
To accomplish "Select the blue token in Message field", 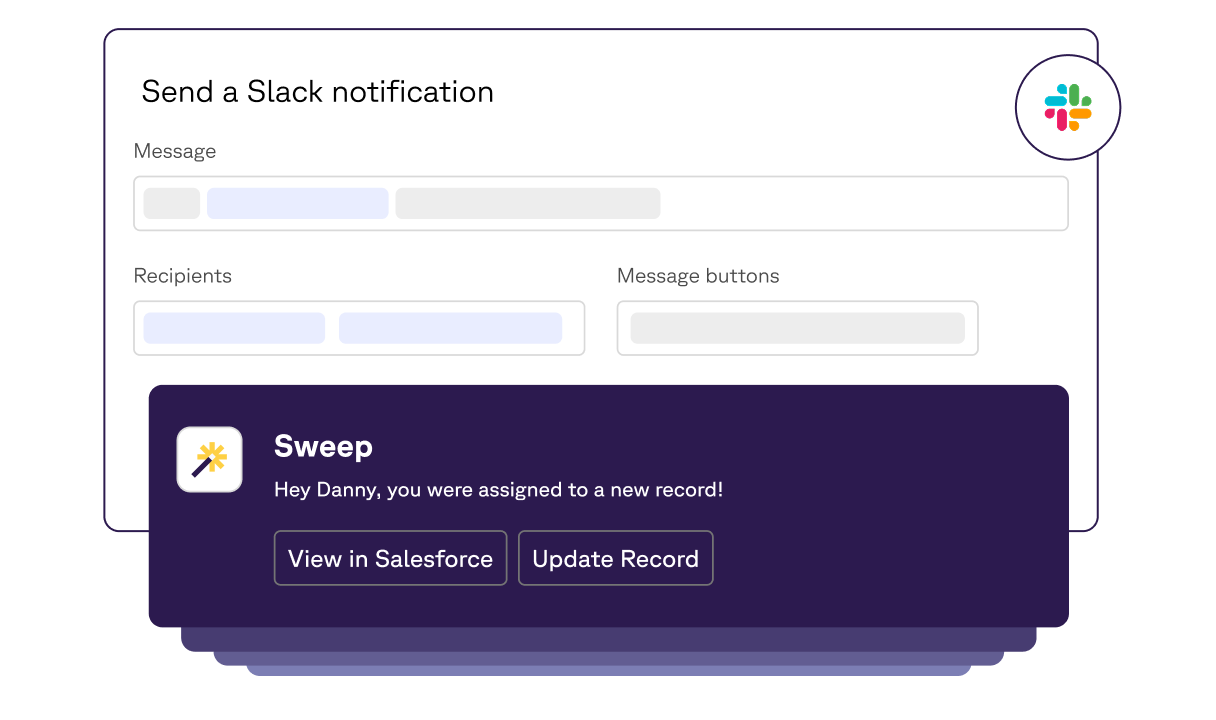I will 297,203.
